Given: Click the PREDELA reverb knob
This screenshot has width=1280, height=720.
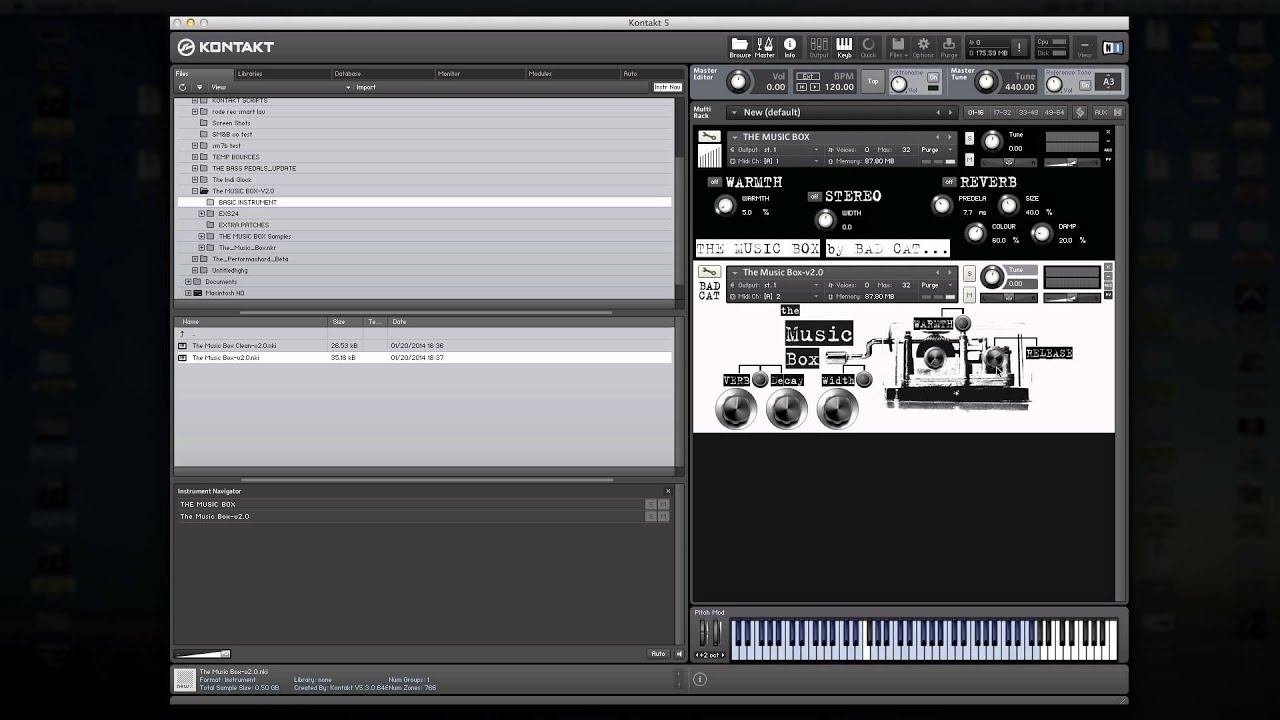Looking at the screenshot, I should click(942, 205).
